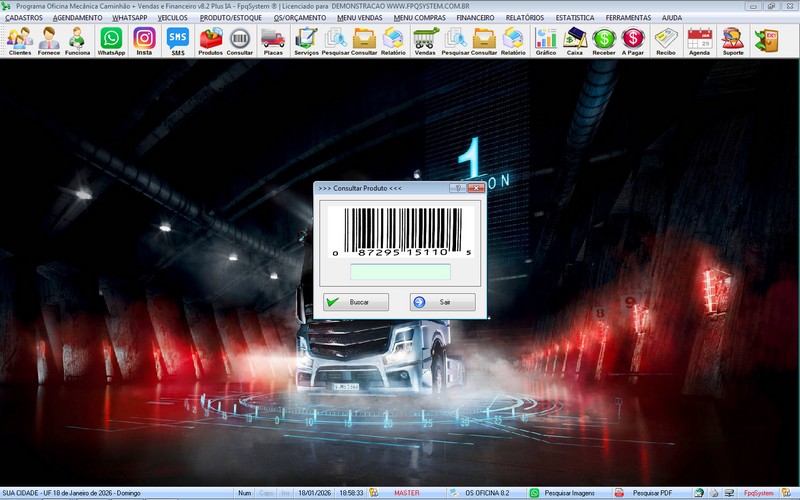
Task: Open the CADASTROS menu
Action: click(23, 18)
